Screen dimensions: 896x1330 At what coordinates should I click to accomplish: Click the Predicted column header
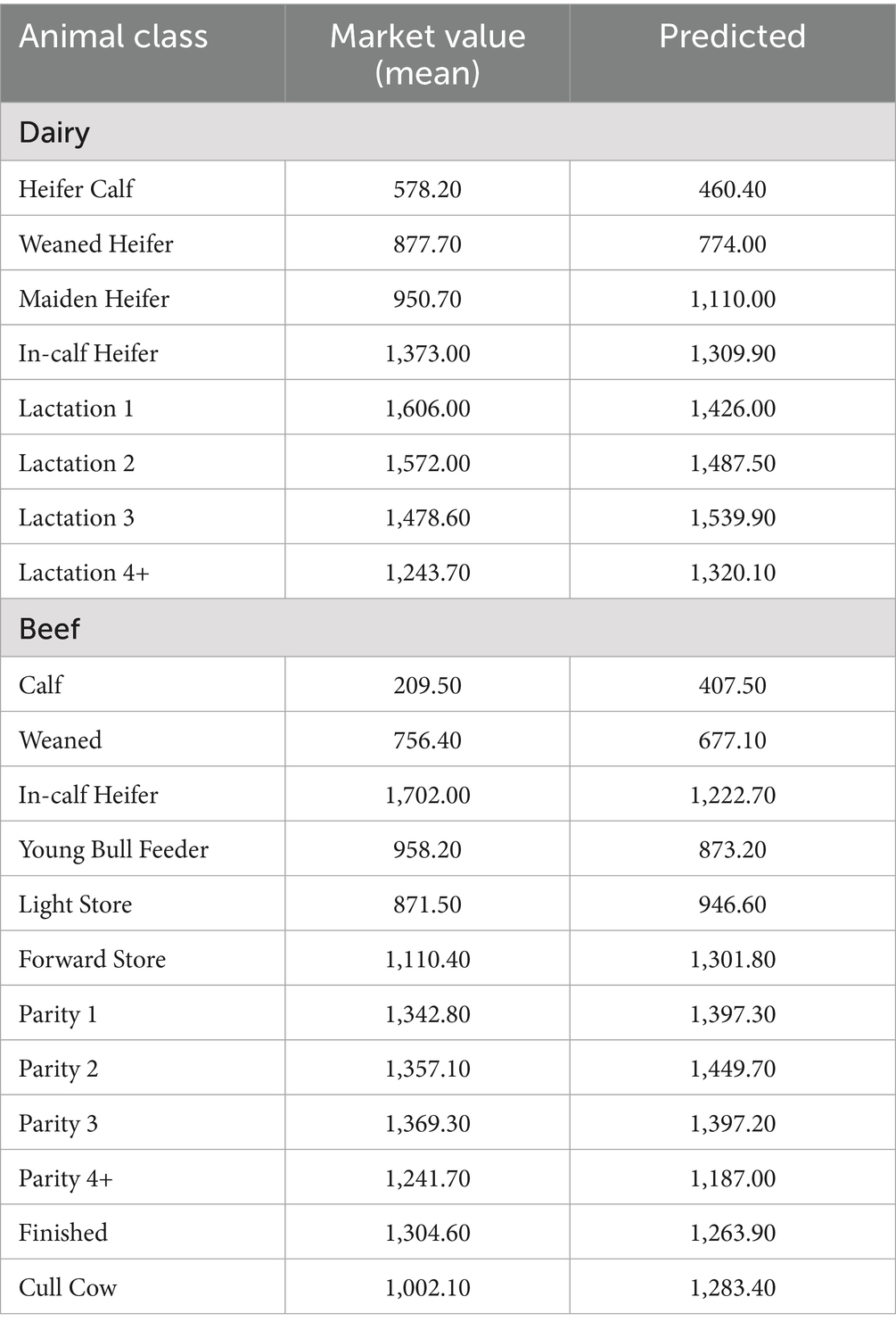pyautogui.click(x=732, y=37)
